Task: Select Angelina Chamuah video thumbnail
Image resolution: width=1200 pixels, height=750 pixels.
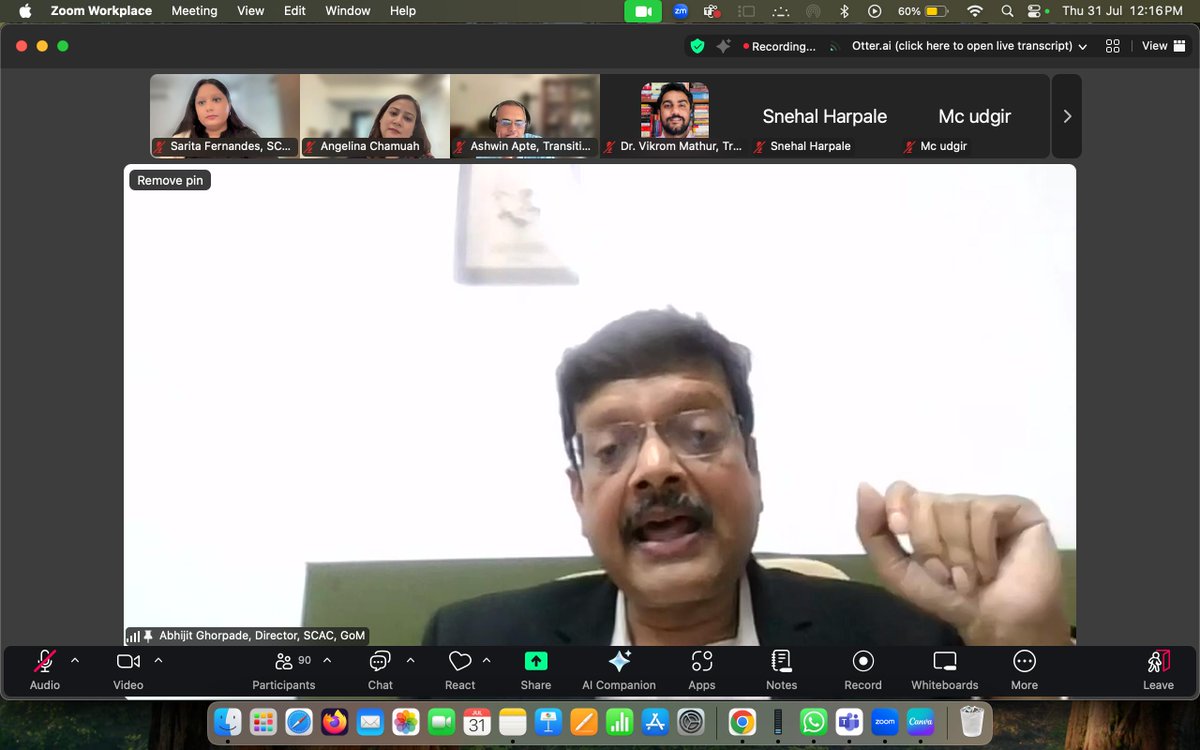Action: (x=375, y=116)
